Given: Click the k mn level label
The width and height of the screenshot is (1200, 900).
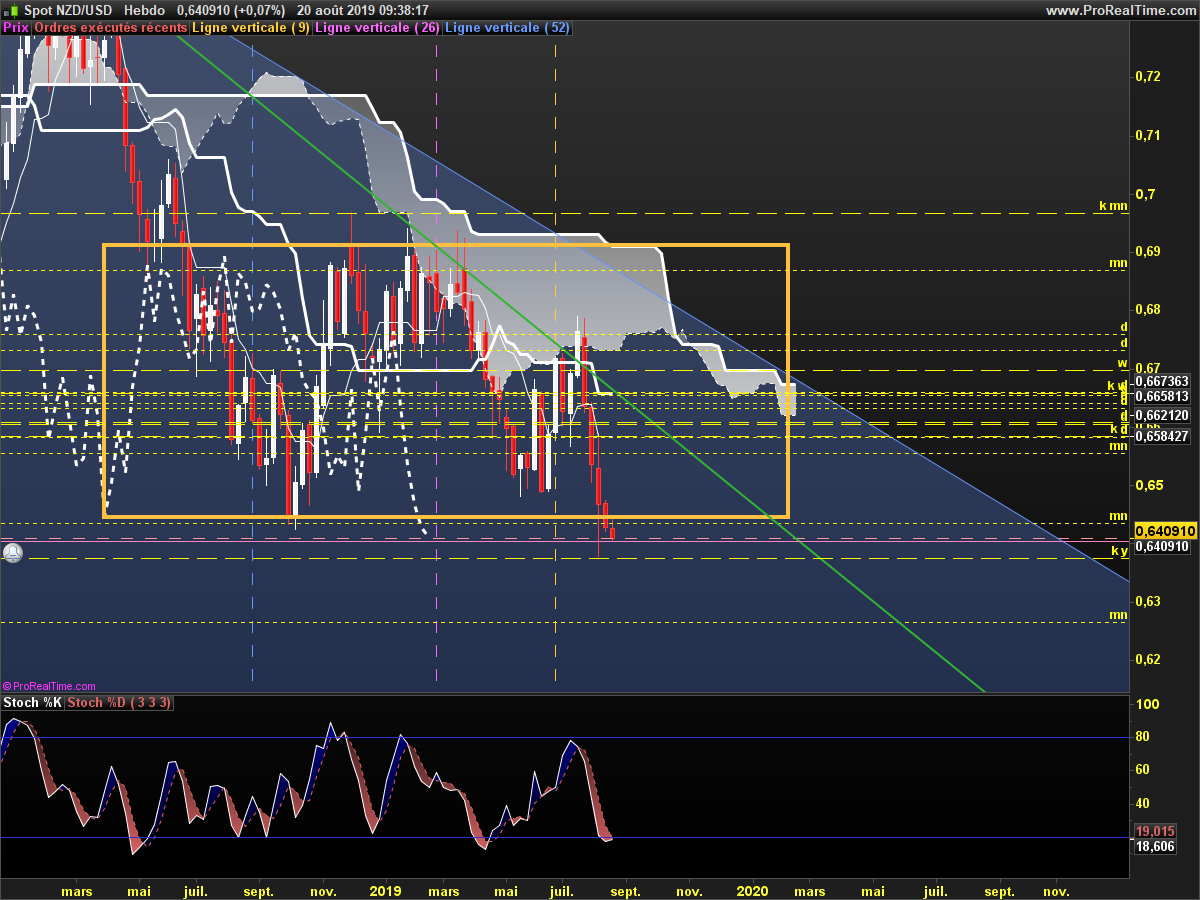Looking at the screenshot, I should [x=1113, y=206].
